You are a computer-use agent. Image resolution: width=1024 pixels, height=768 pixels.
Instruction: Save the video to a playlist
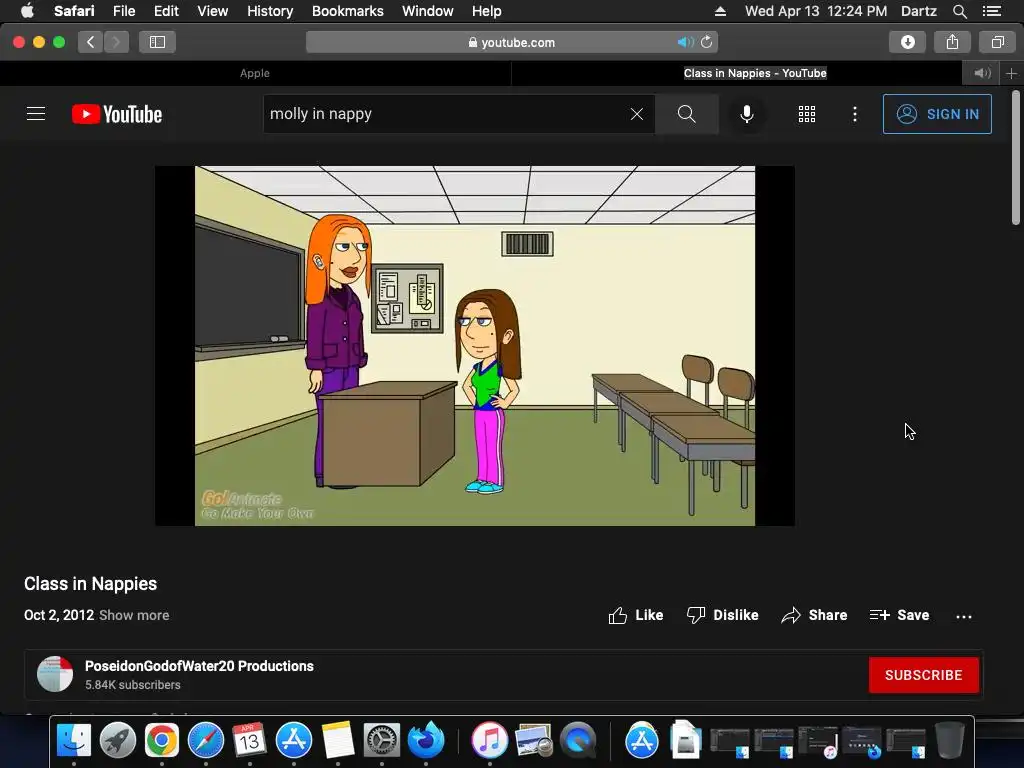899,615
